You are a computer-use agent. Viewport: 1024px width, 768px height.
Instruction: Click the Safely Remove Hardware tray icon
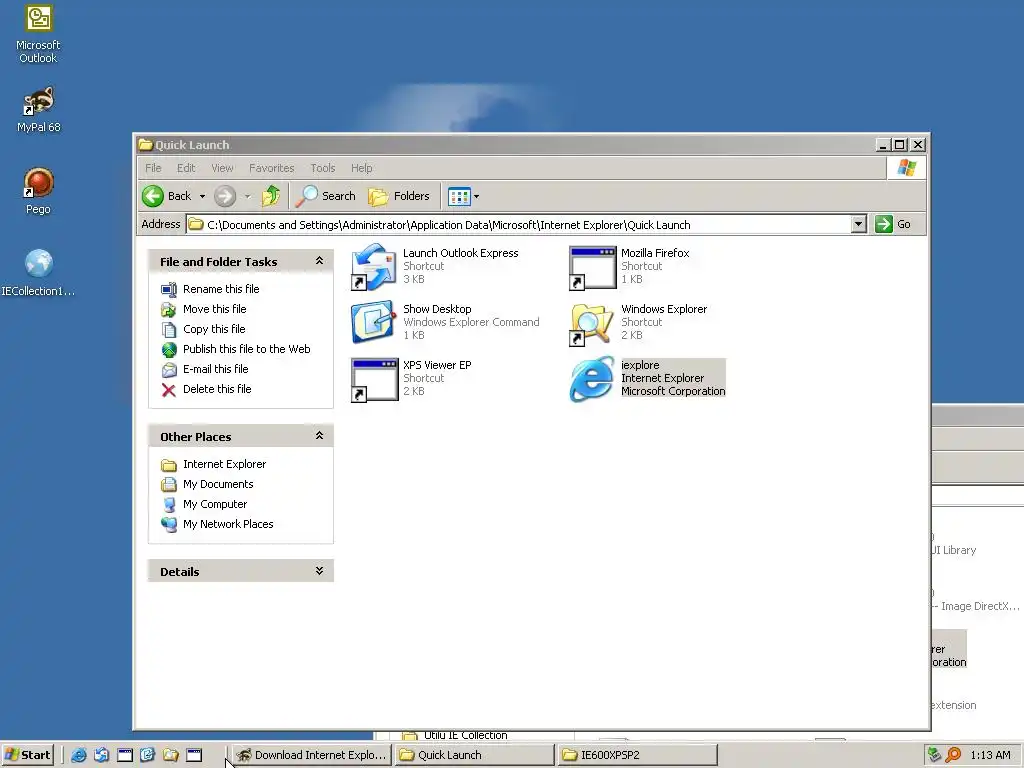coord(935,755)
